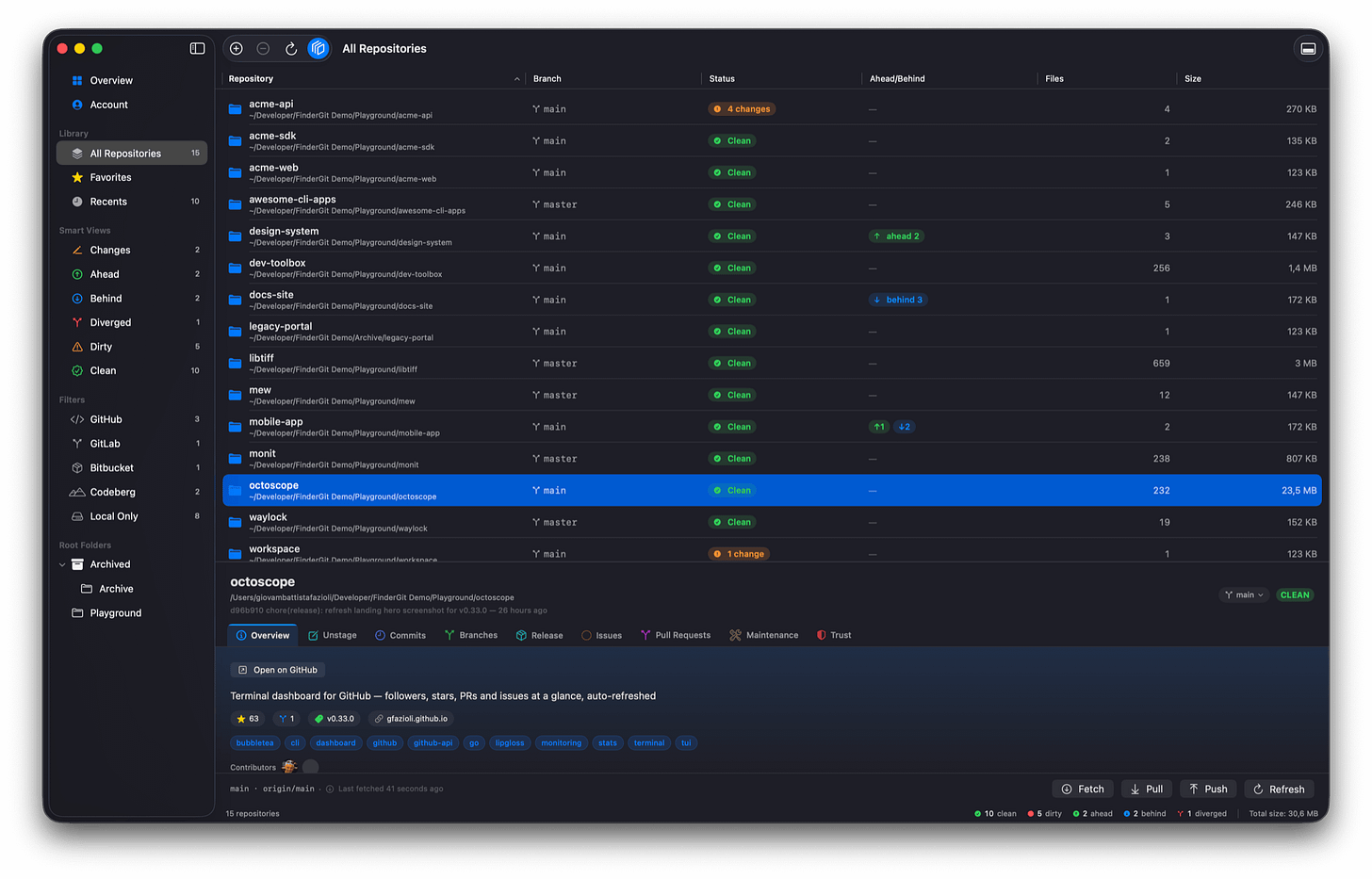Click the Push button
This screenshot has width=1372, height=879.
tap(1208, 789)
